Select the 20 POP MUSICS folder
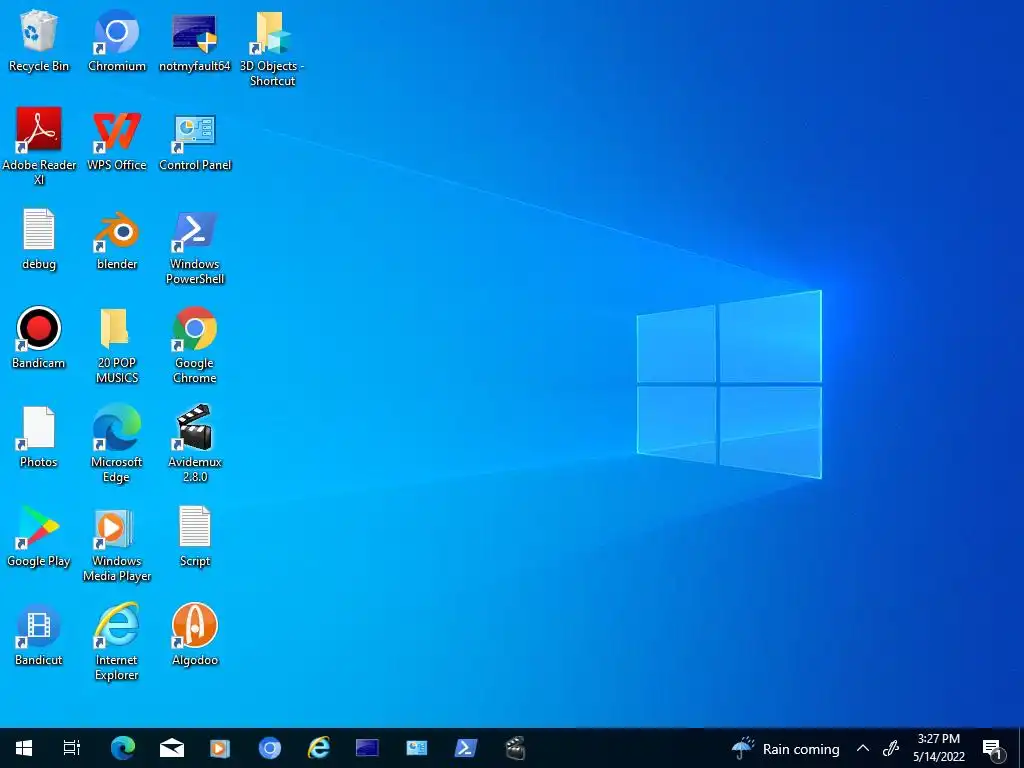1024x768 pixels. point(117,345)
